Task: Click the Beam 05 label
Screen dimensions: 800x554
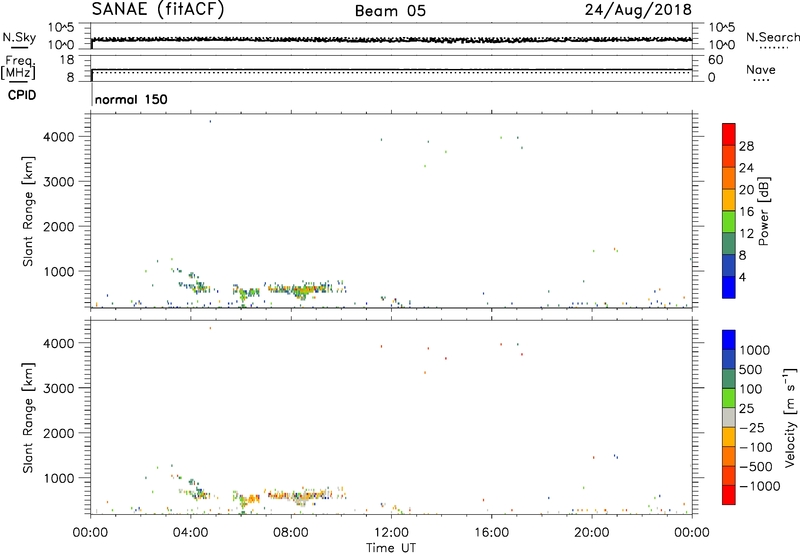Action: 390,11
